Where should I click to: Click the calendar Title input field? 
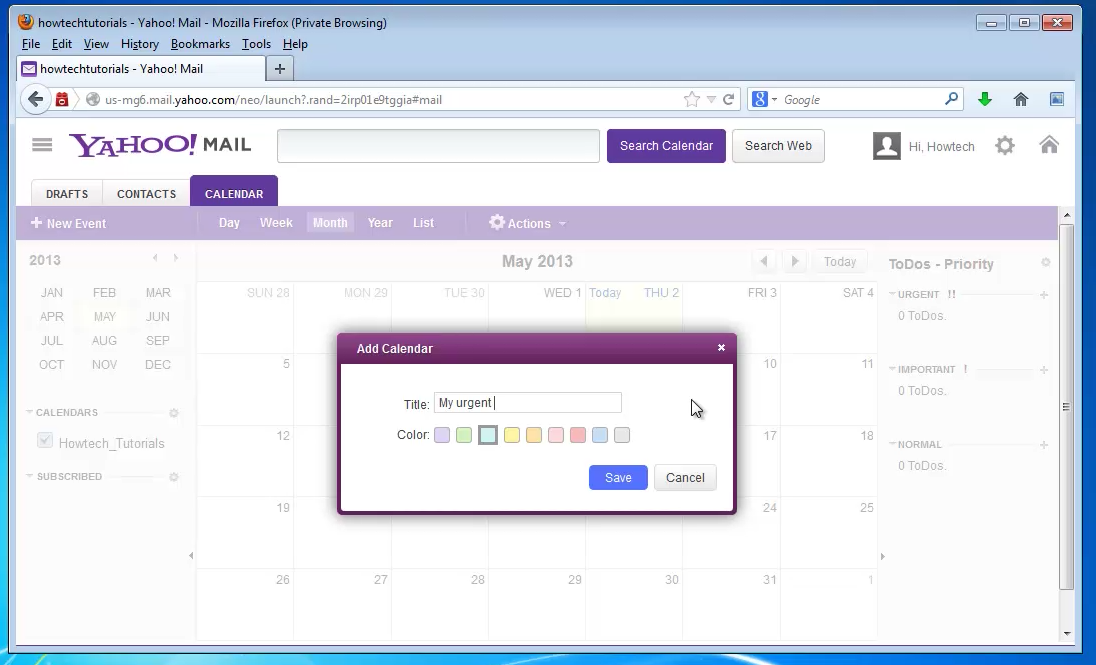(528, 403)
